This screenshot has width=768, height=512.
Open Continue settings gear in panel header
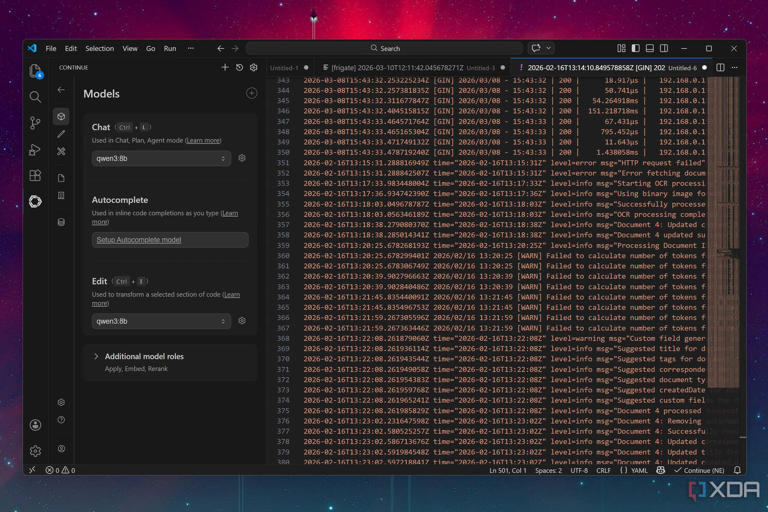254,68
